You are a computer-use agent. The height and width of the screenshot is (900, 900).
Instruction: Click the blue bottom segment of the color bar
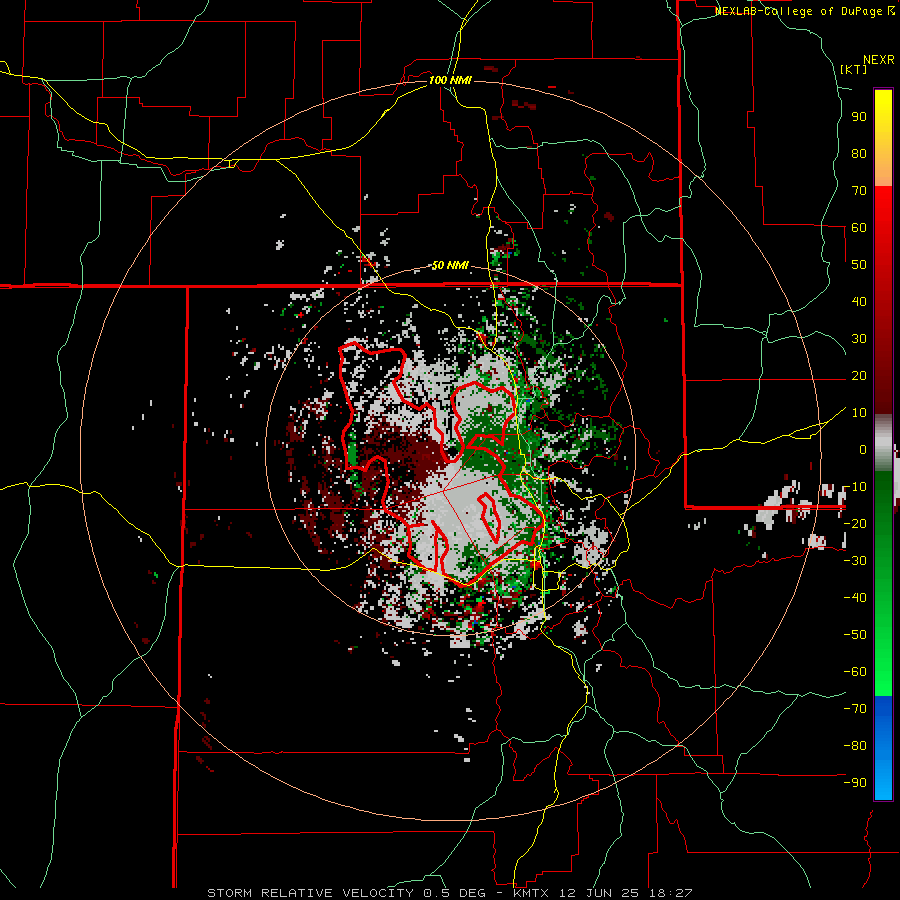click(x=883, y=747)
